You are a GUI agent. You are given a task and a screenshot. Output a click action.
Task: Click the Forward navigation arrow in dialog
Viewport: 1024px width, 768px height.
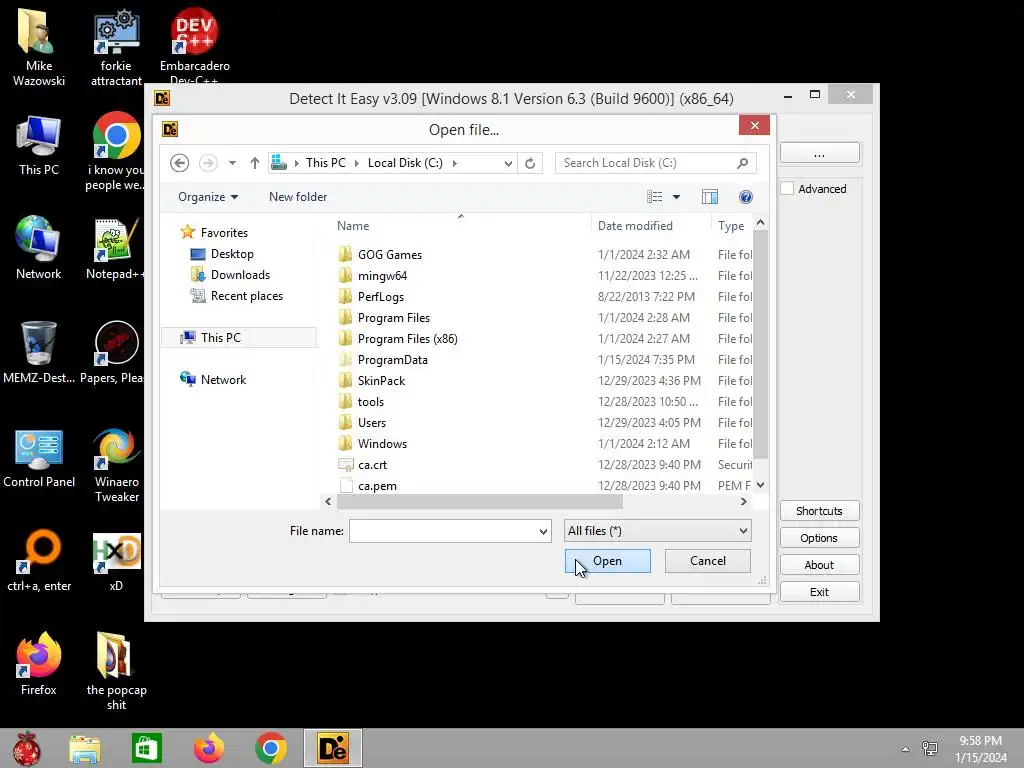pos(208,163)
